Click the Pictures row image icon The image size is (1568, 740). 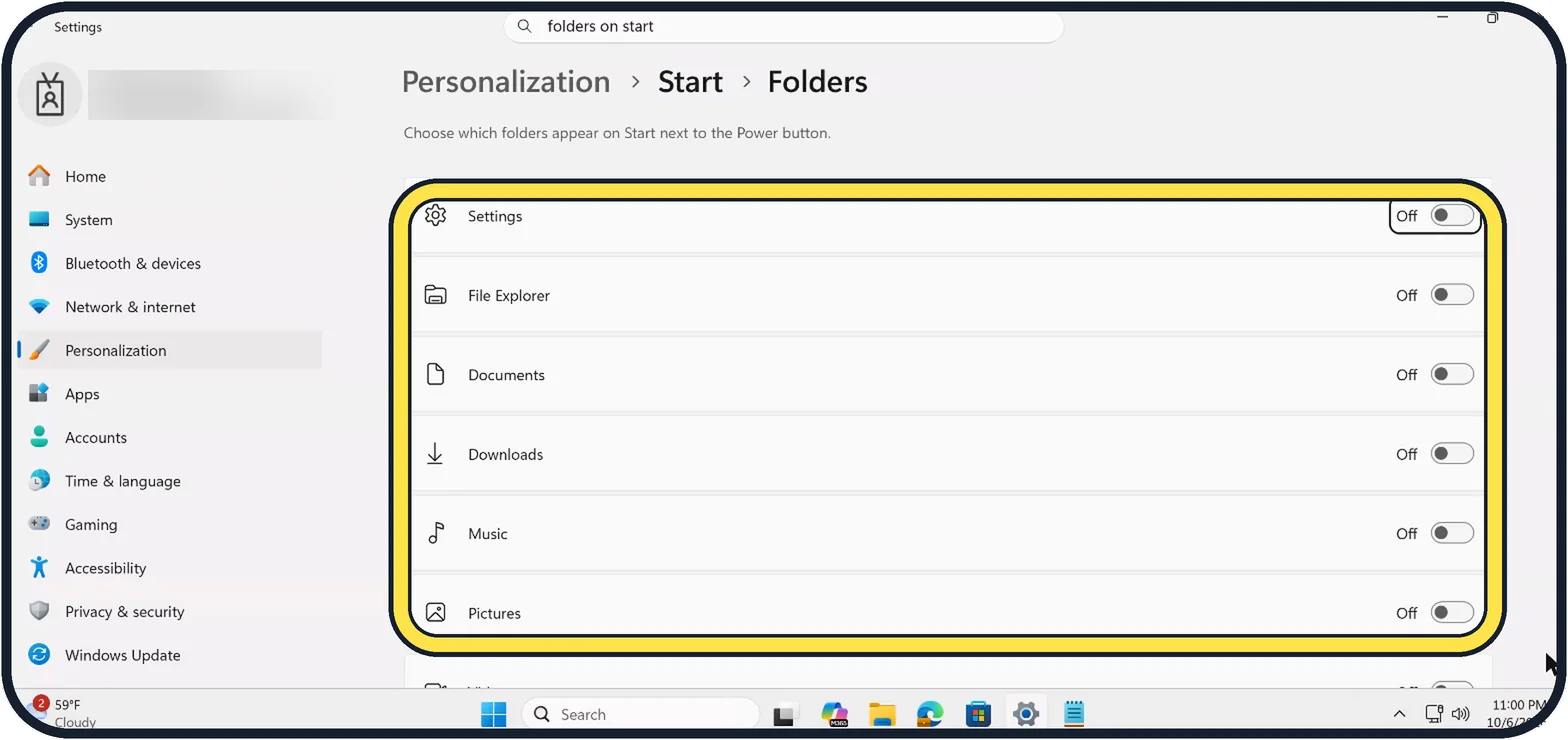(x=435, y=613)
